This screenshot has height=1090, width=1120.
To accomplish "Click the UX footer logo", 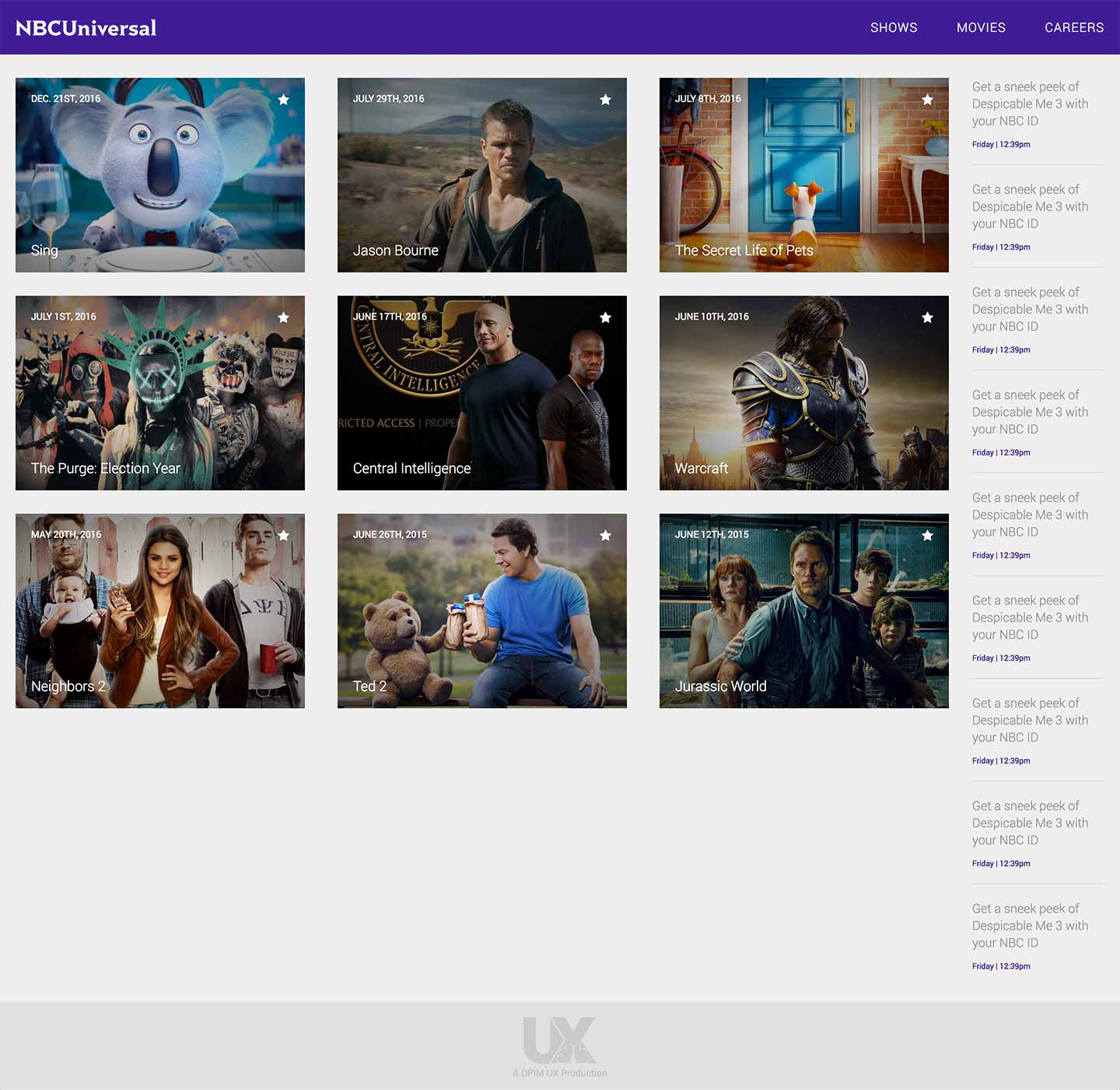I will 560,1041.
